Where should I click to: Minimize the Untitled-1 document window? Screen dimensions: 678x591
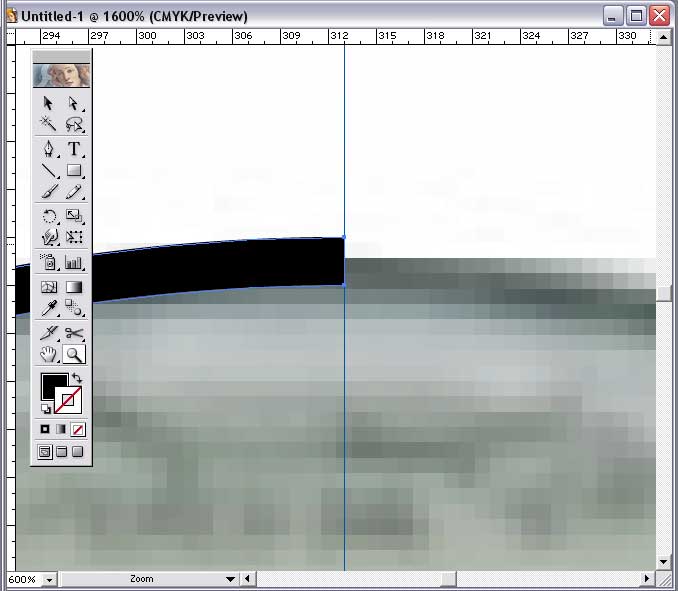[612, 16]
